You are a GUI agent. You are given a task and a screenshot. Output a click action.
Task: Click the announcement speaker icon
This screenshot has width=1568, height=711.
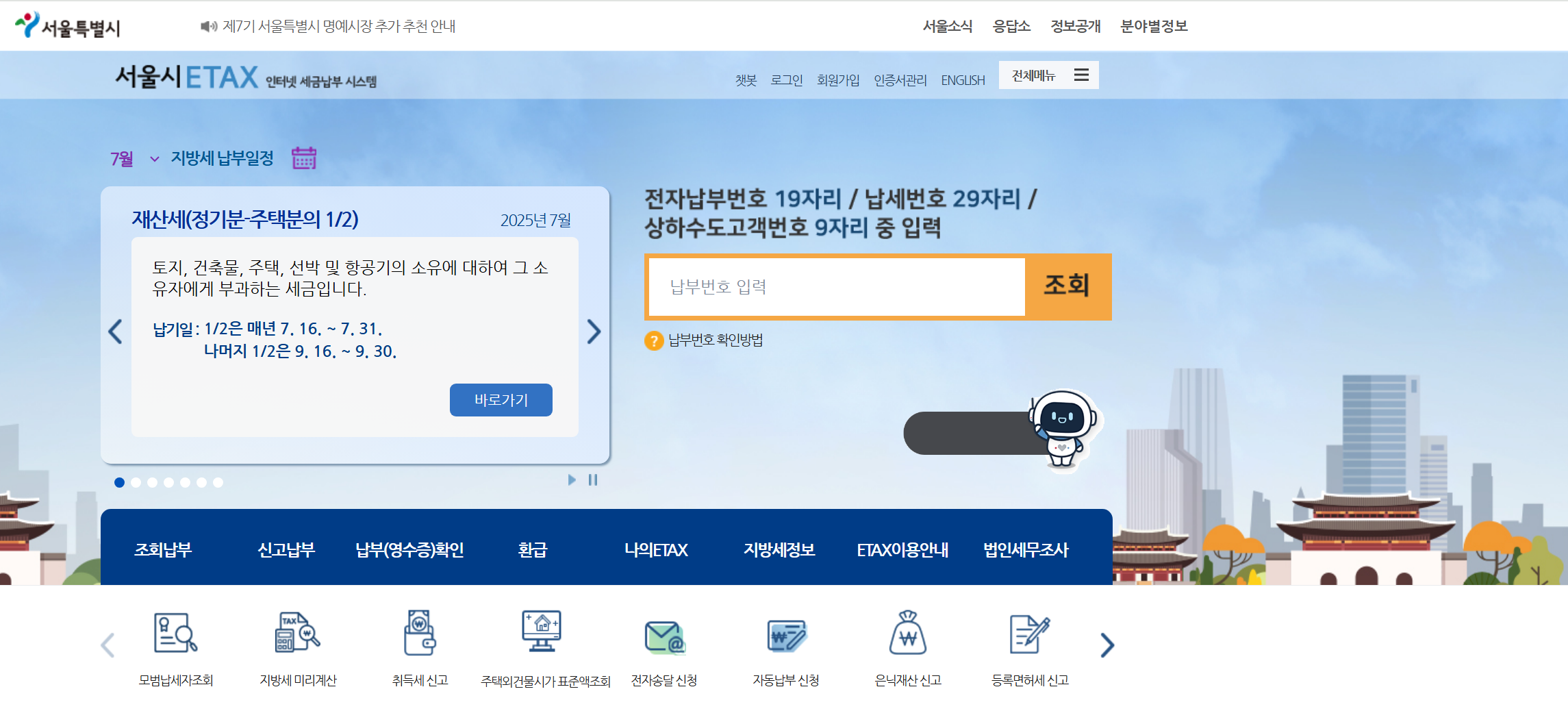point(208,26)
